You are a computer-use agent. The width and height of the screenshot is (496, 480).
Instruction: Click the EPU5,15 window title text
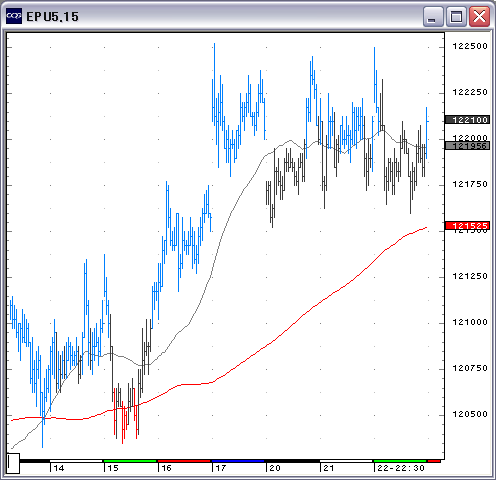coord(52,17)
